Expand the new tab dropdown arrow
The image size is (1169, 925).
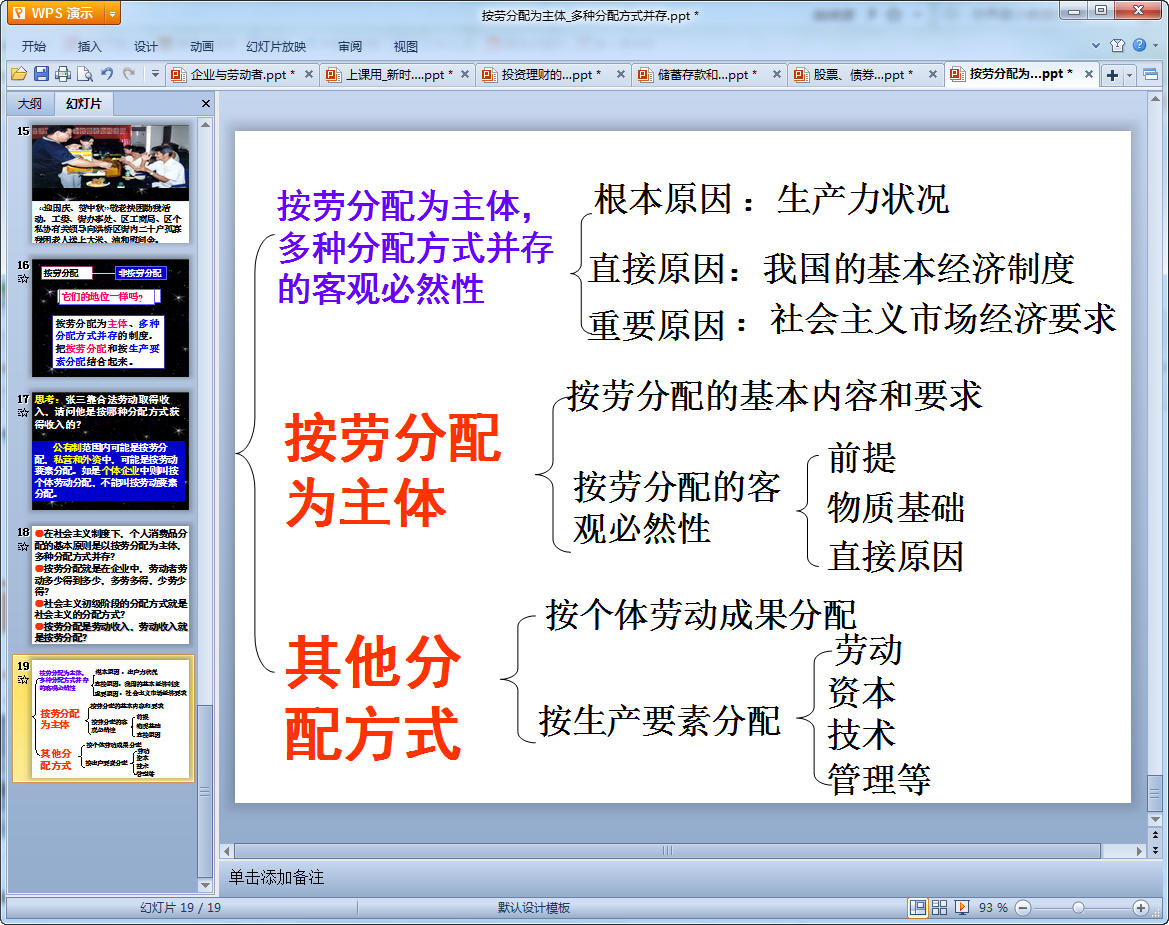(1129, 75)
